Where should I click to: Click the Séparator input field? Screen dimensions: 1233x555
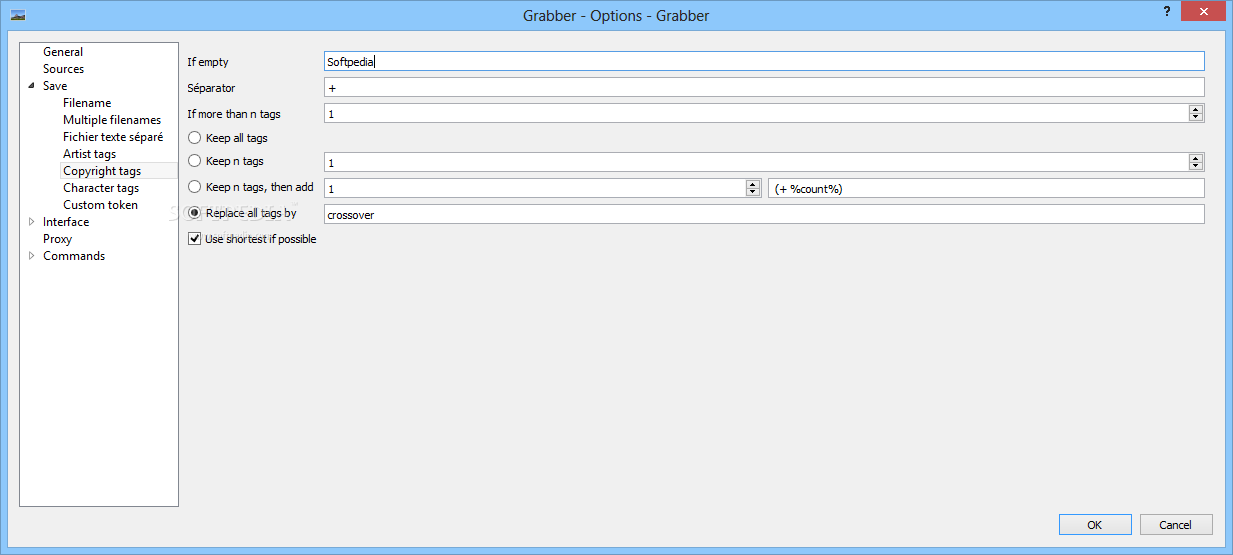pyautogui.click(x=764, y=88)
